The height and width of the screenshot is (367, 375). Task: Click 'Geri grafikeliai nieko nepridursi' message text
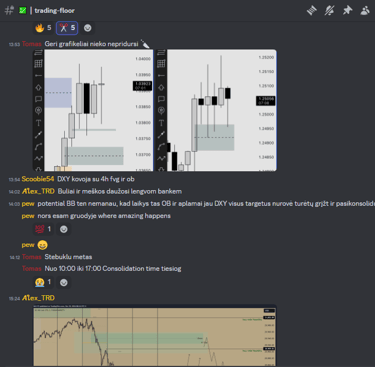click(x=91, y=44)
